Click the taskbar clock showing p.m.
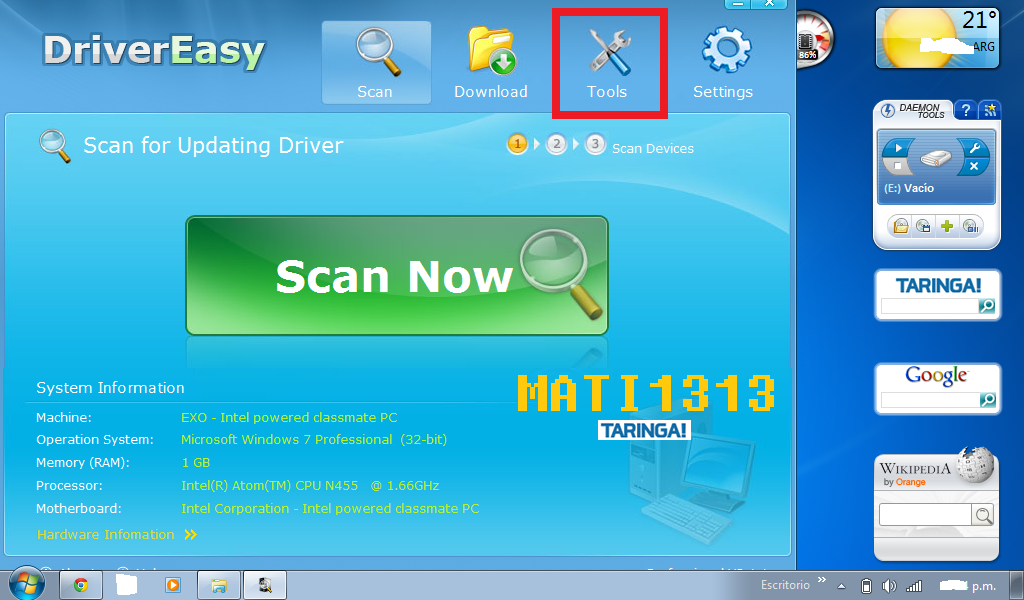Viewport: 1024px width, 600px height. point(967,586)
